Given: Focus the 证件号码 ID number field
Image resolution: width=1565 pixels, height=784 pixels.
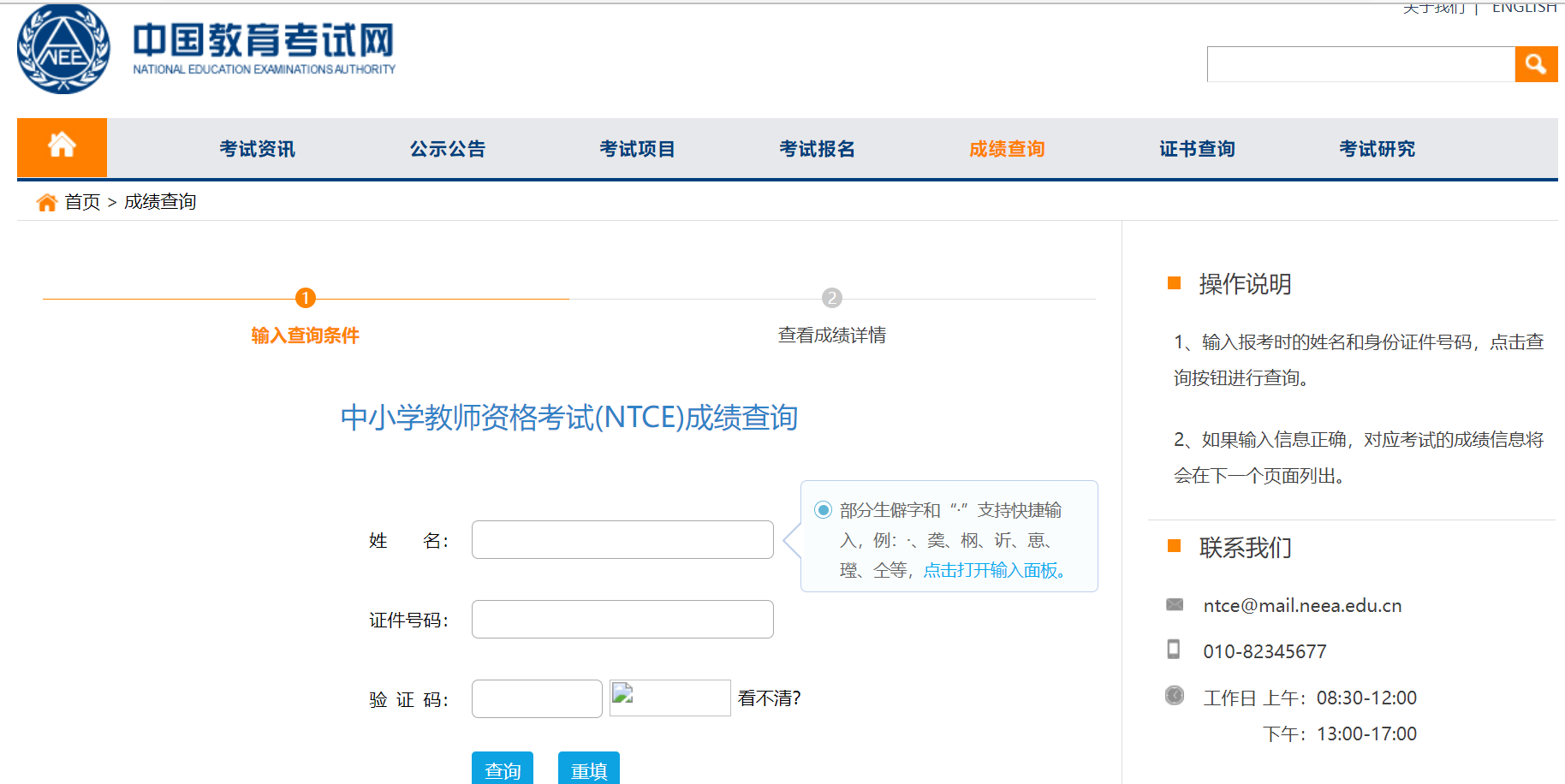Looking at the screenshot, I should click(x=622, y=620).
